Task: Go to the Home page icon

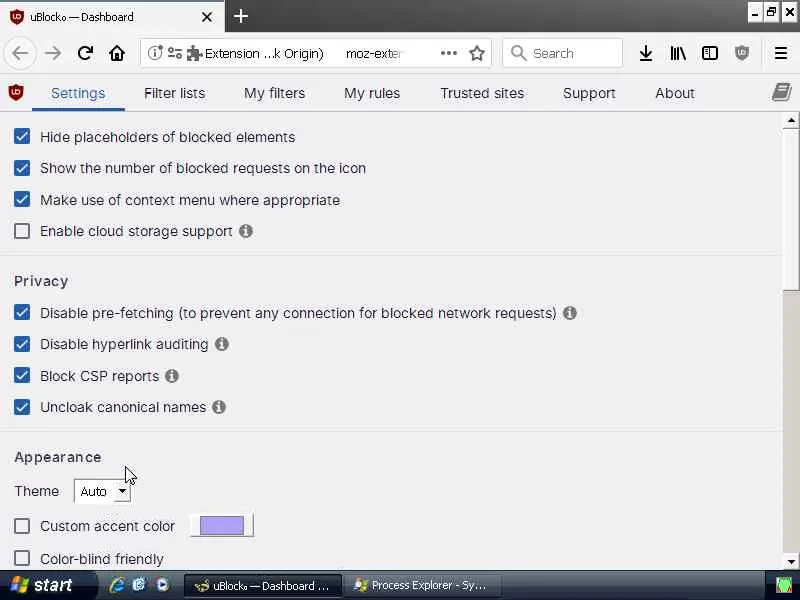Action: pos(117,53)
